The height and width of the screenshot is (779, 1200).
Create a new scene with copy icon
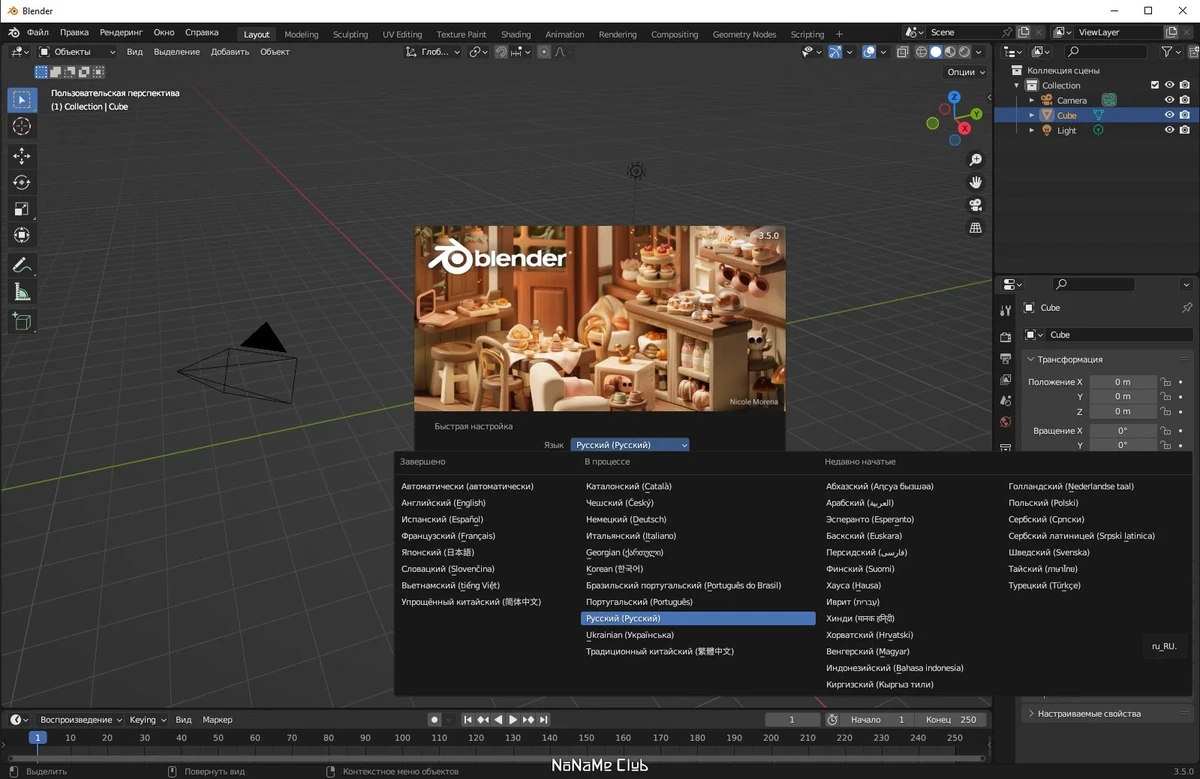(x=1024, y=32)
